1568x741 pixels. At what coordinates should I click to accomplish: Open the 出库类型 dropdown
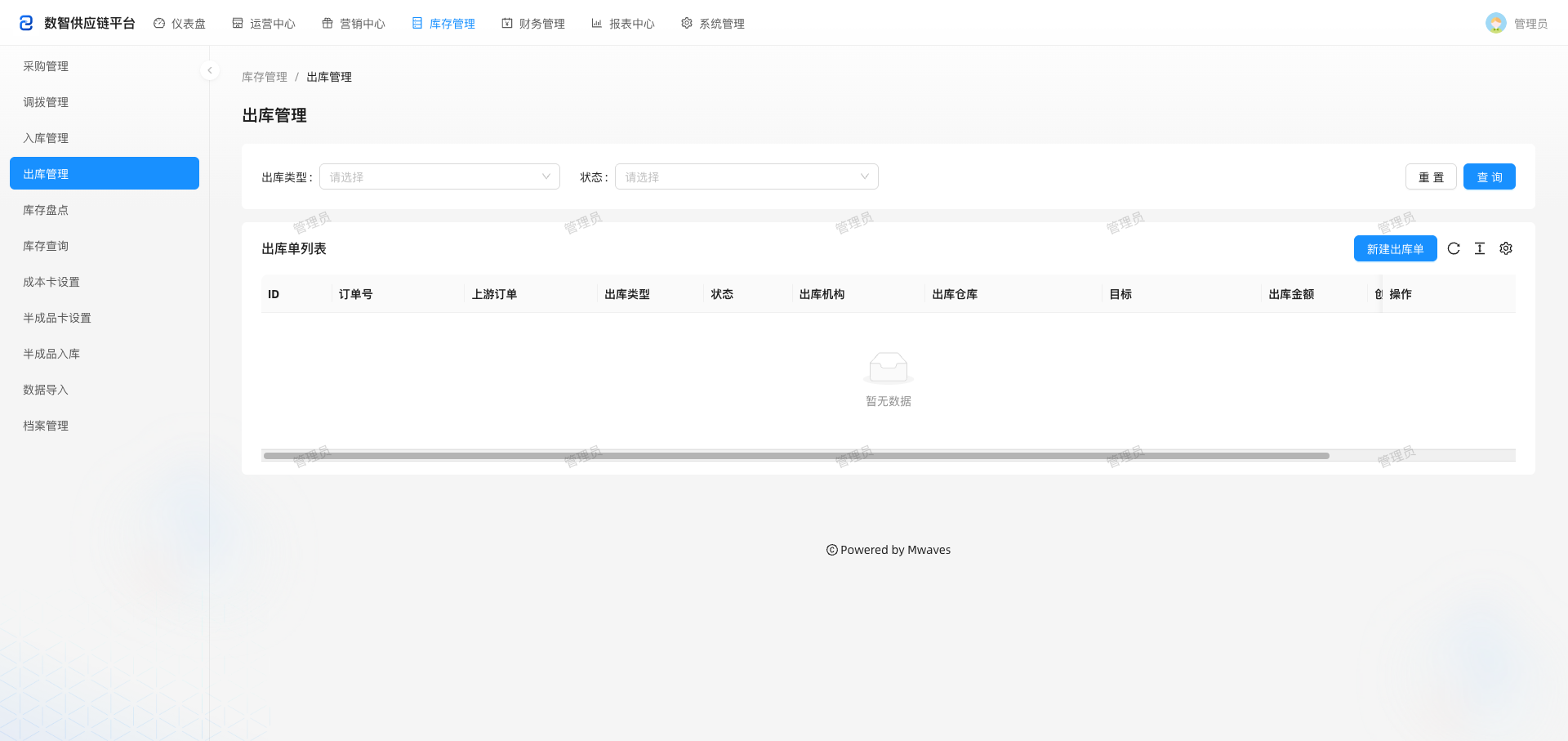(x=439, y=176)
